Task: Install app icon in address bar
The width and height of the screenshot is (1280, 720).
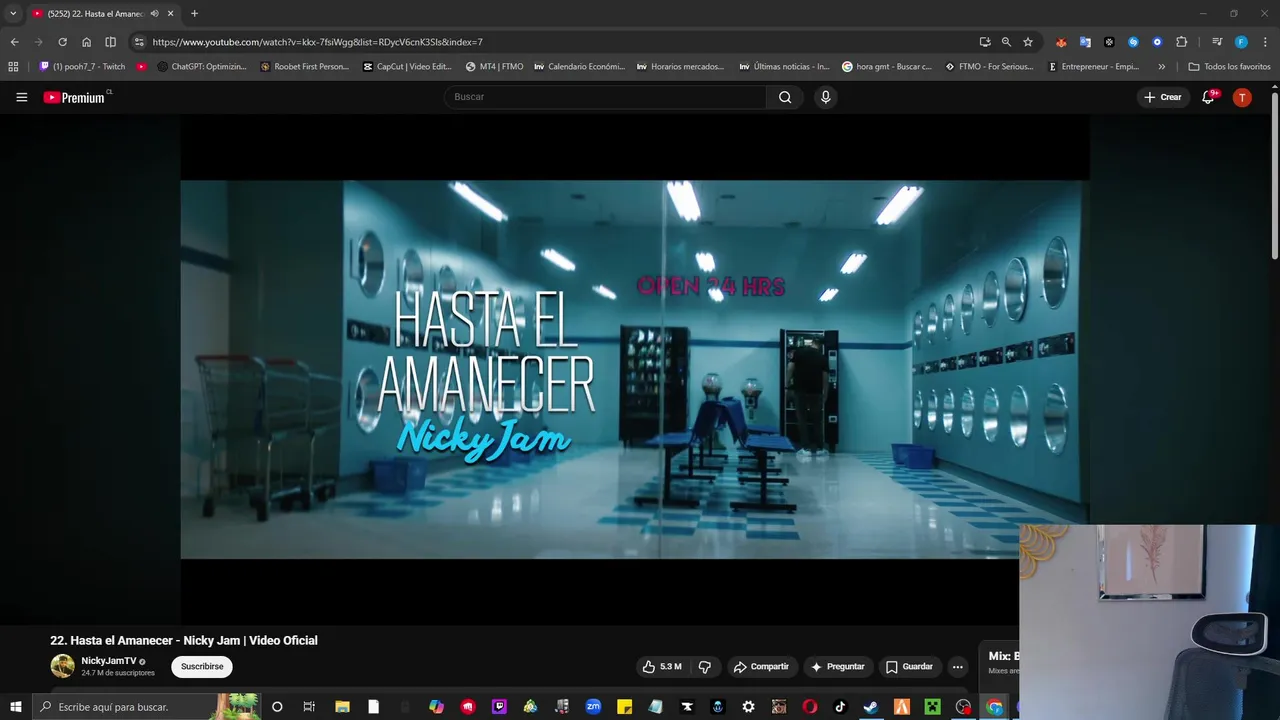Action: 985,42
